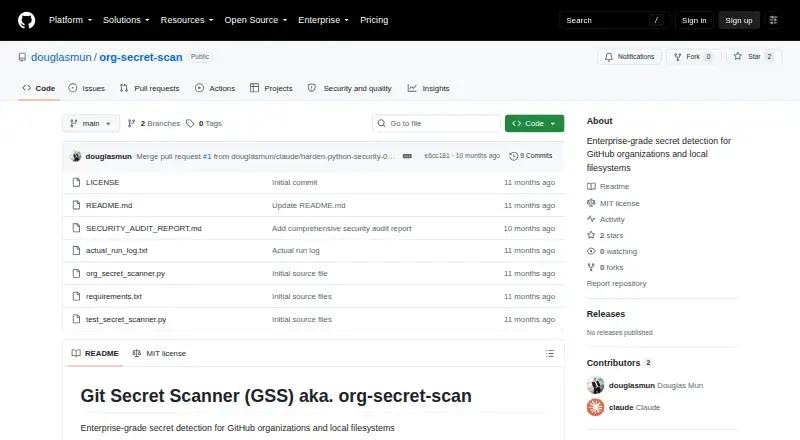Expand the Platform menu
Screen dimensions: 800x440
point(70,20)
